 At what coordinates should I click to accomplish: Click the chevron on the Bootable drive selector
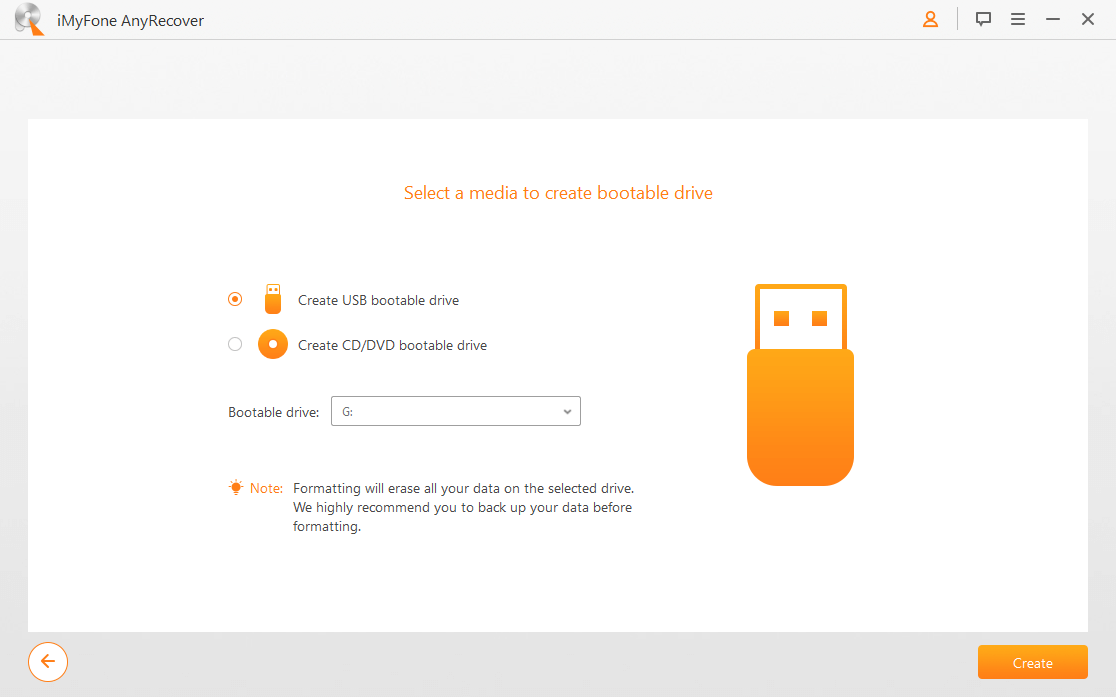coord(566,411)
